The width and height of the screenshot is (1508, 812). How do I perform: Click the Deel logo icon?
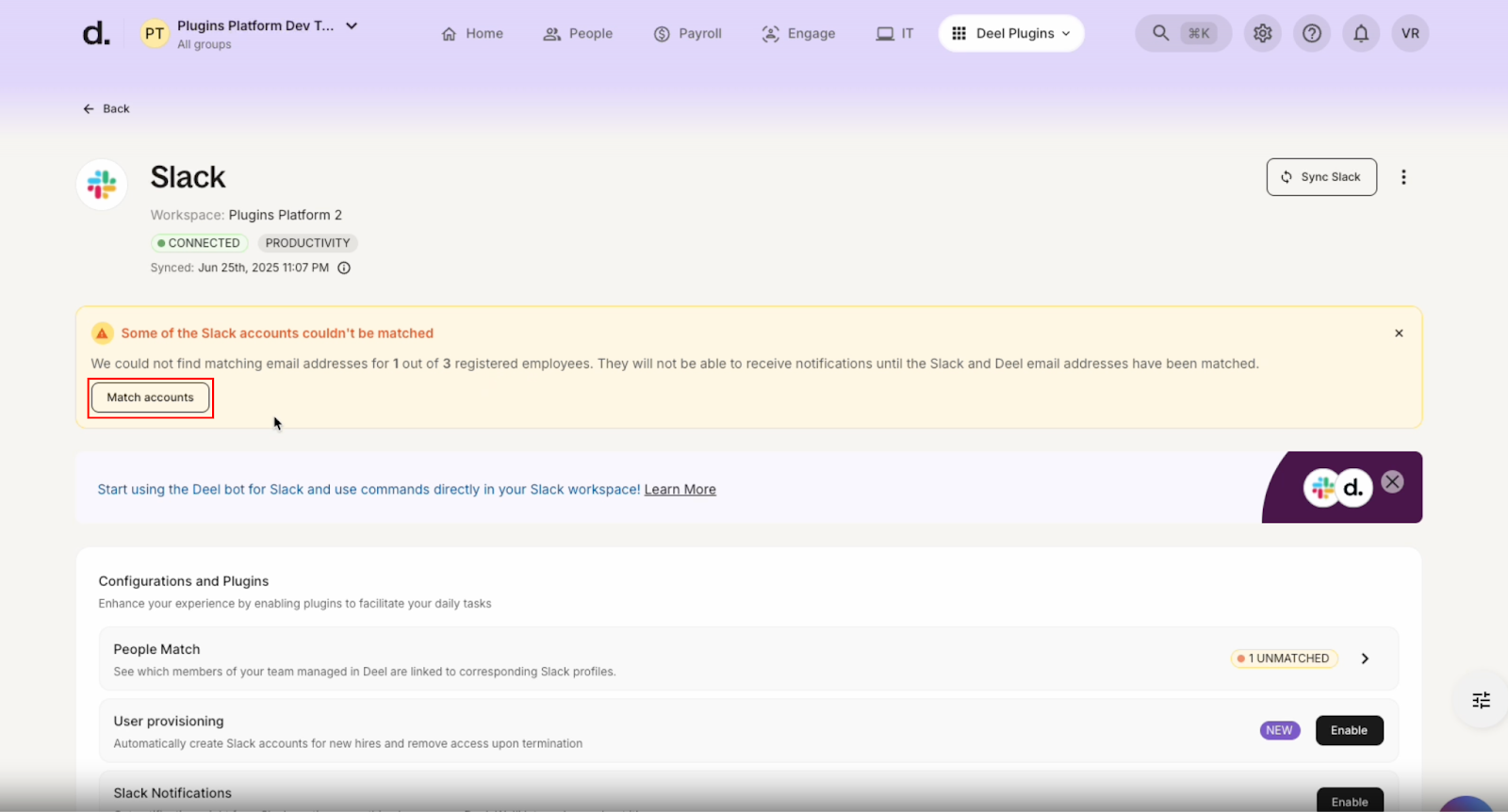[96, 34]
